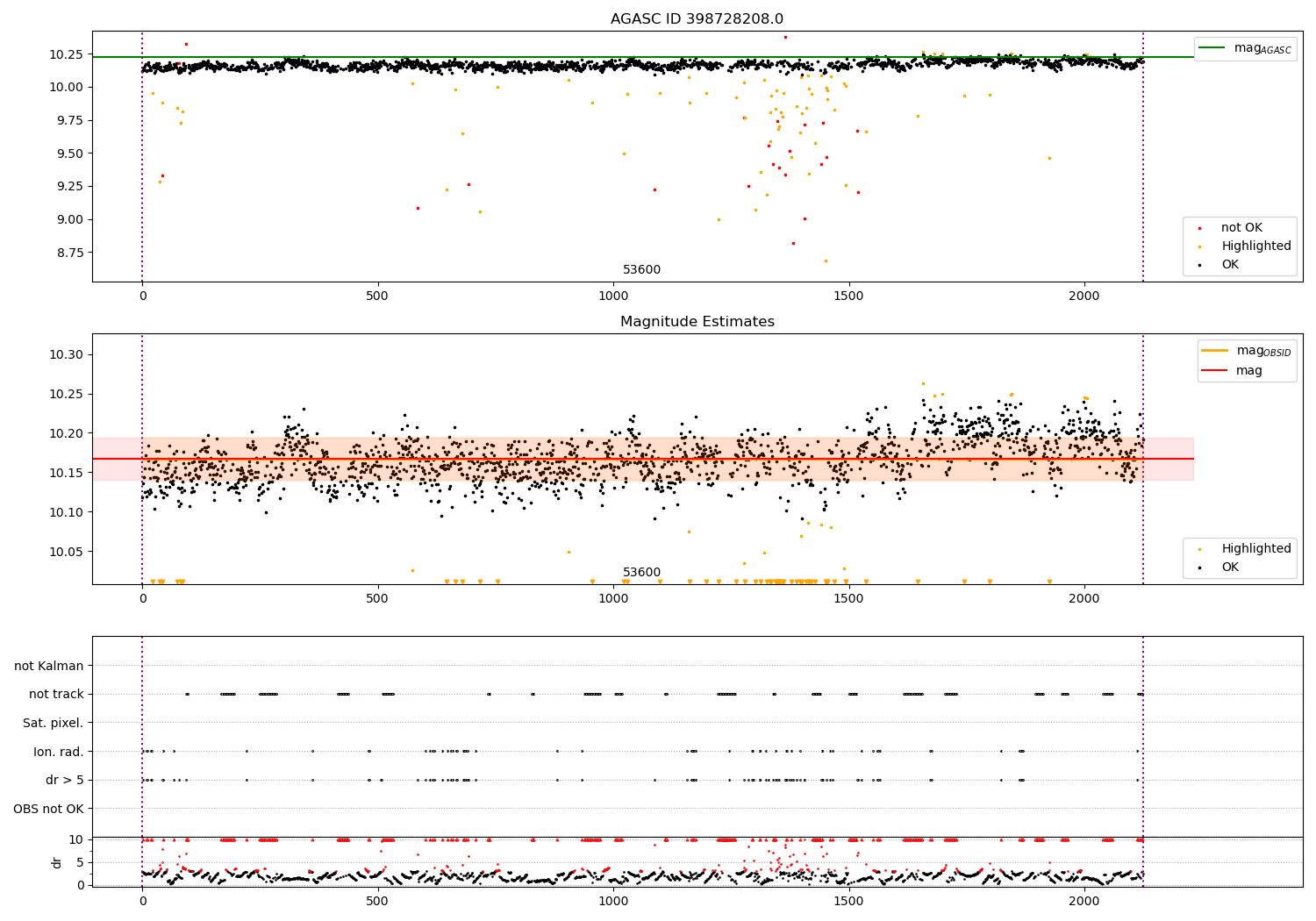This screenshot has width=1316, height=921.
Task: Click the 'AGASC ID 398728208.0' plot title
Action: tap(697, 19)
